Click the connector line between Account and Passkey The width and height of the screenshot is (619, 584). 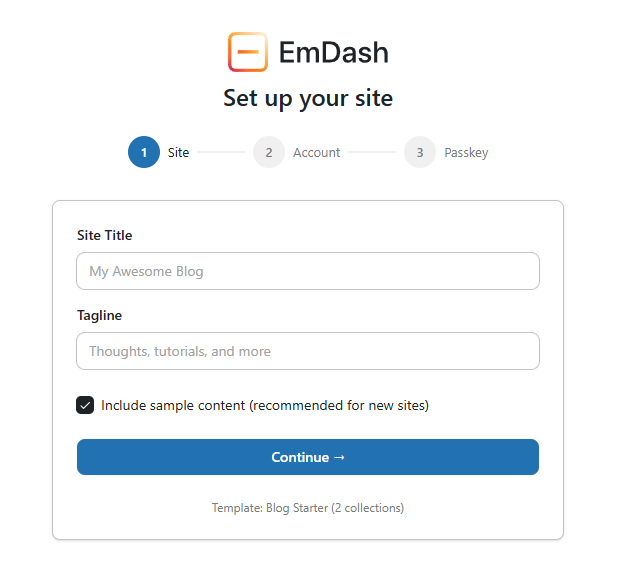click(x=372, y=153)
